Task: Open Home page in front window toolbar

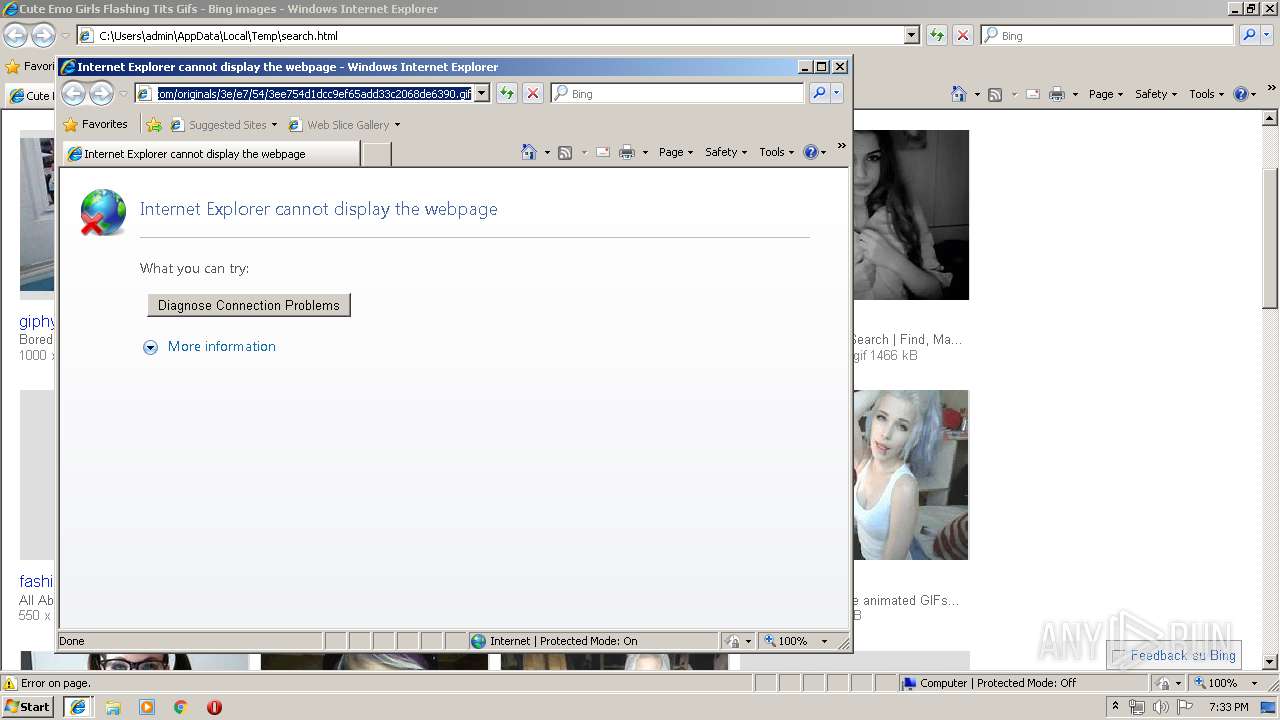Action: tap(529, 152)
